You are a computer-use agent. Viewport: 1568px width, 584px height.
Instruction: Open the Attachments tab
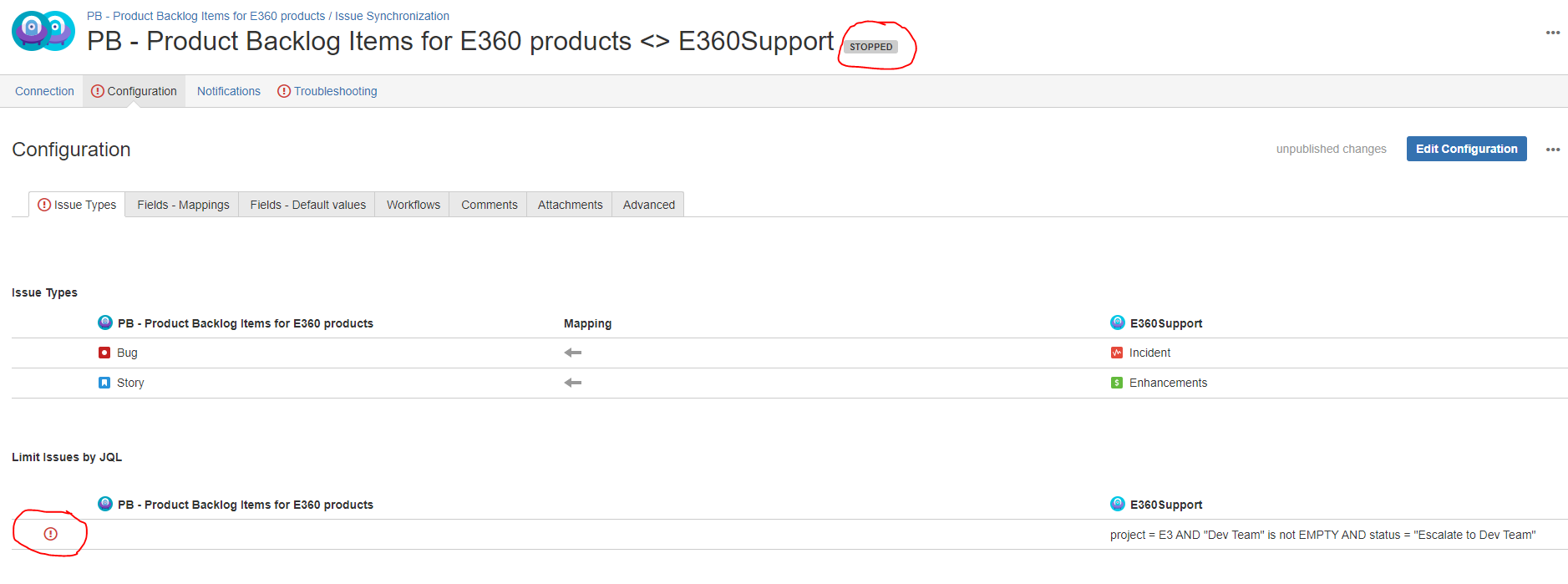(570, 205)
